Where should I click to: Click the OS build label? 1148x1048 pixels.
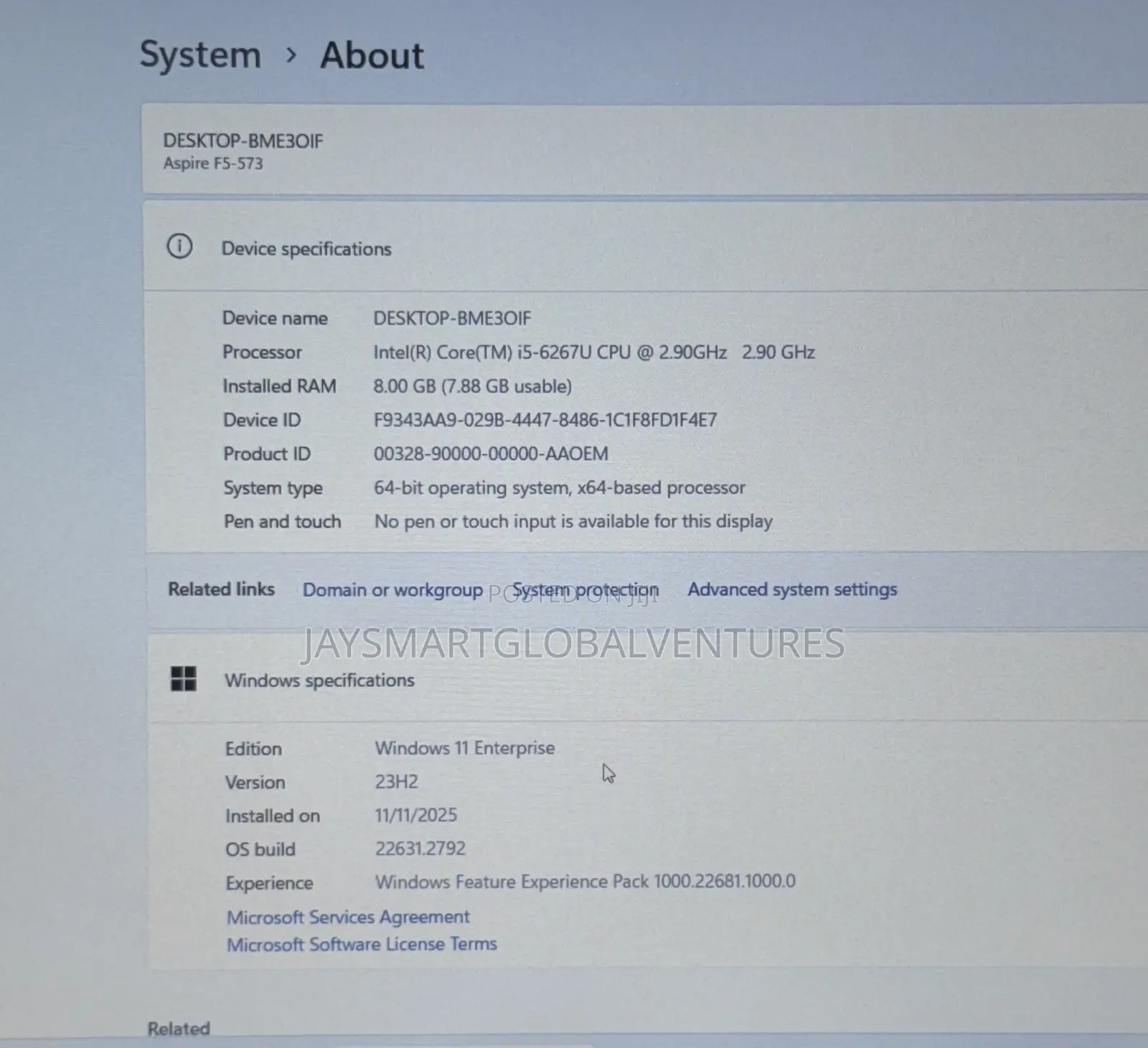[260, 849]
